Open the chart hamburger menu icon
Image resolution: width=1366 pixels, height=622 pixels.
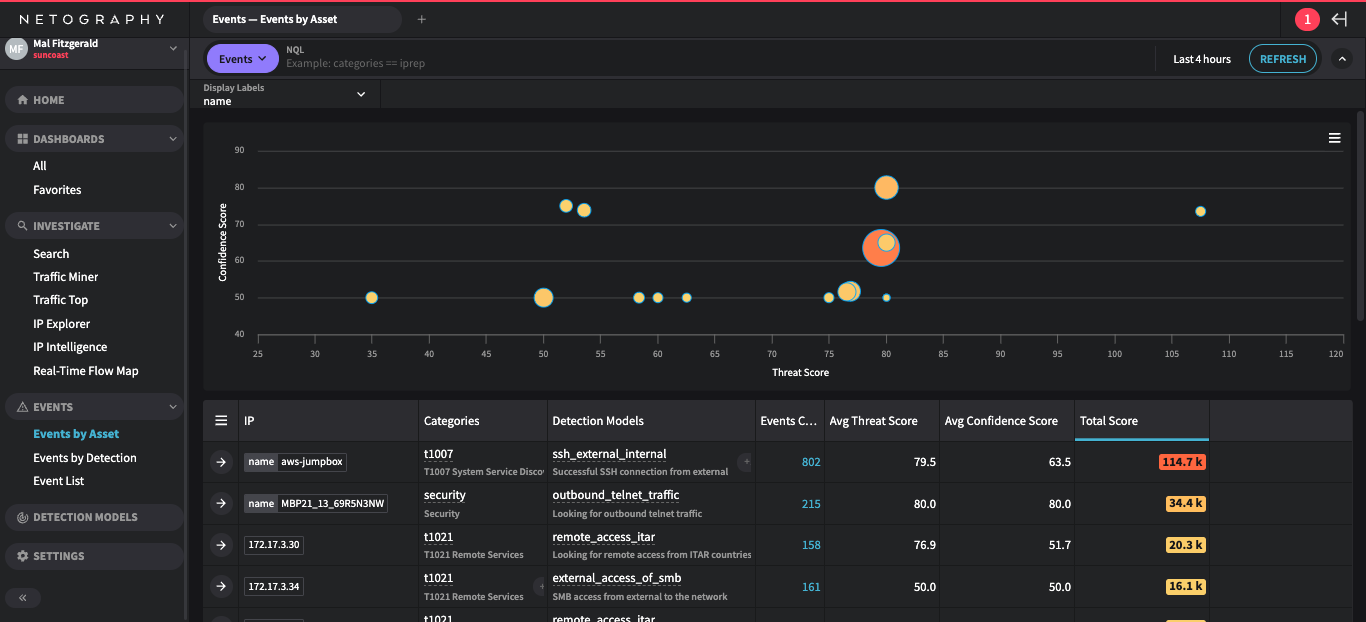coord(1334,138)
